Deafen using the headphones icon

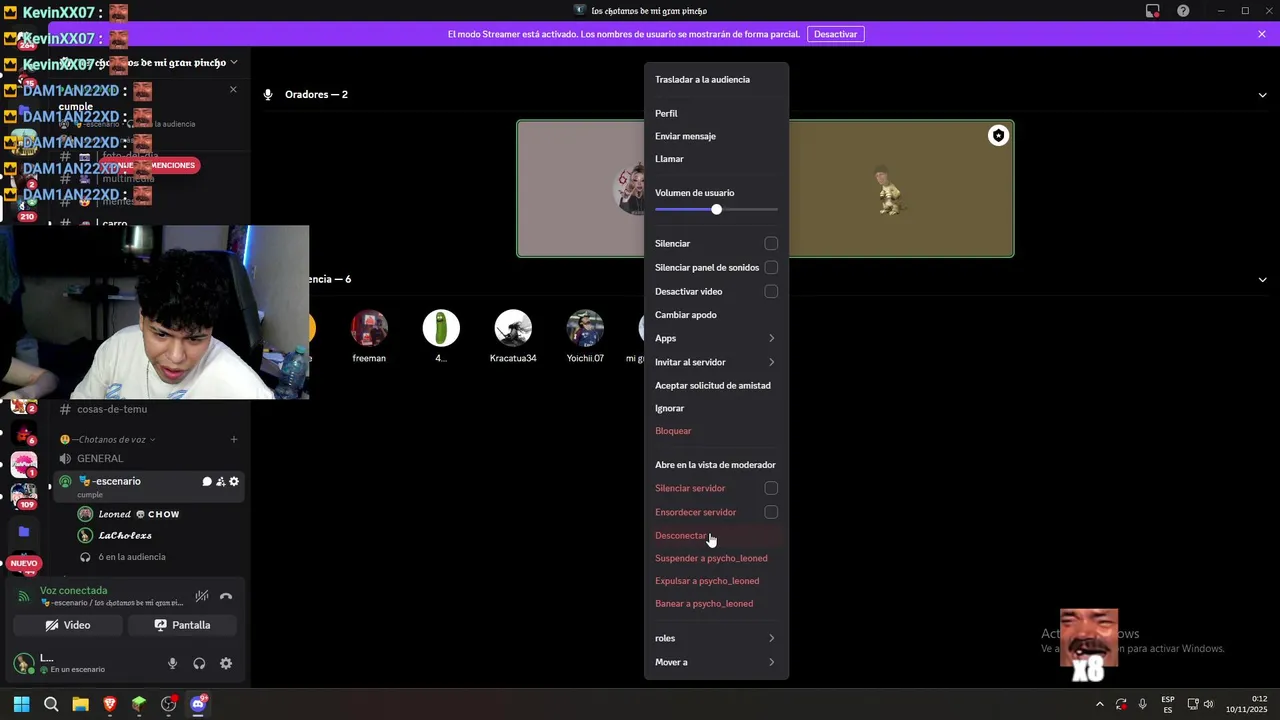click(x=199, y=663)
